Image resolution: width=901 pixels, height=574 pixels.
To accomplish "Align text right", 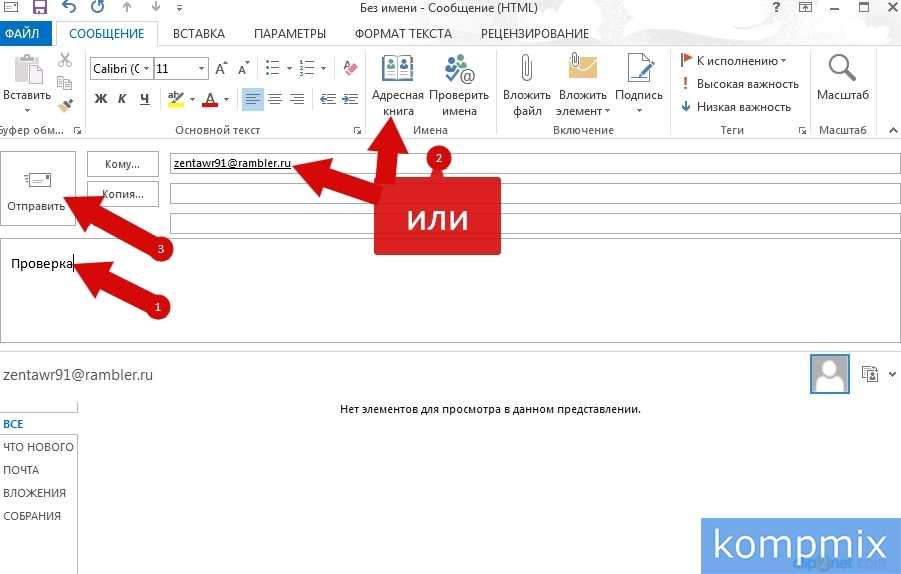I will [297, 99].
